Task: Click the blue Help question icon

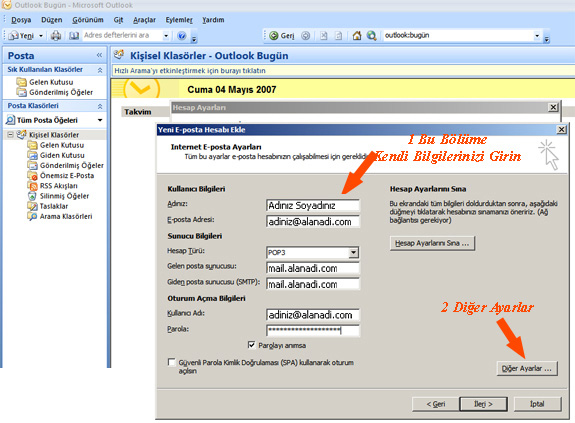Action: (182, 36)
